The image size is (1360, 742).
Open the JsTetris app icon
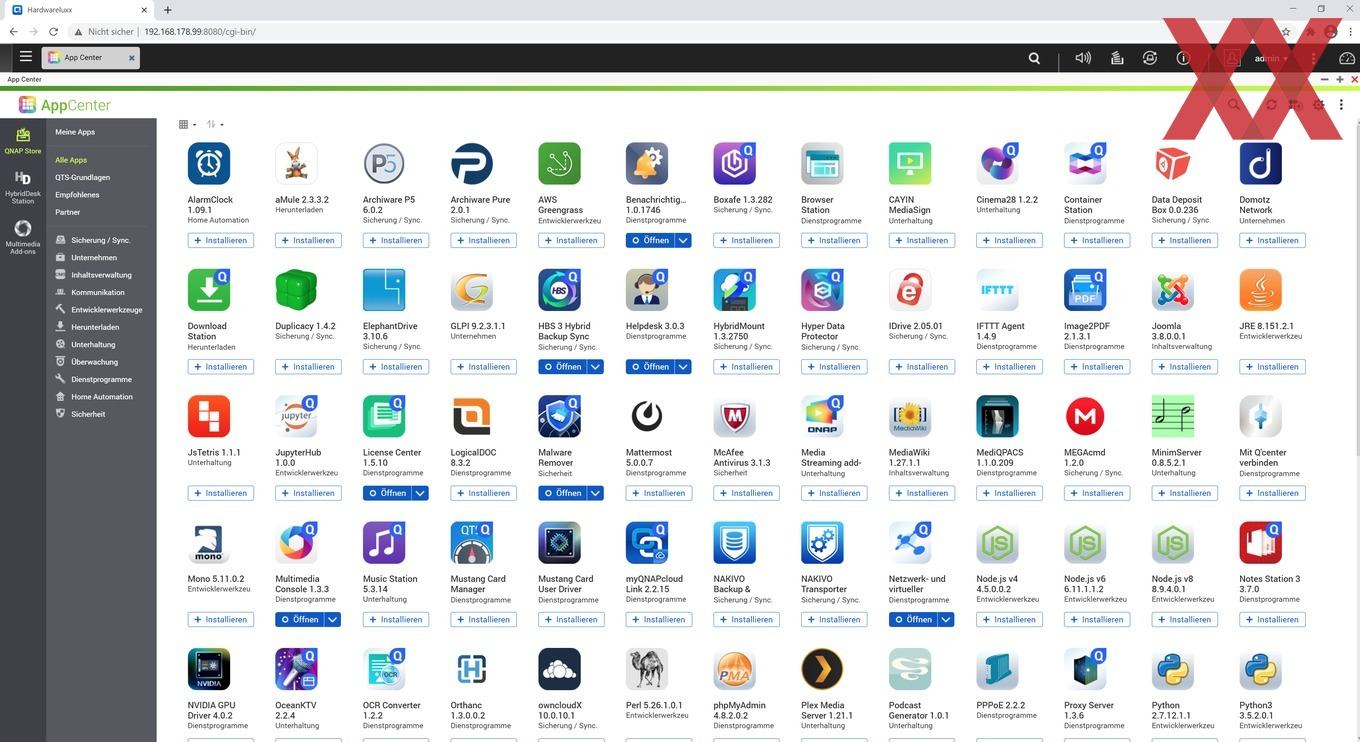tap(209, 416)
